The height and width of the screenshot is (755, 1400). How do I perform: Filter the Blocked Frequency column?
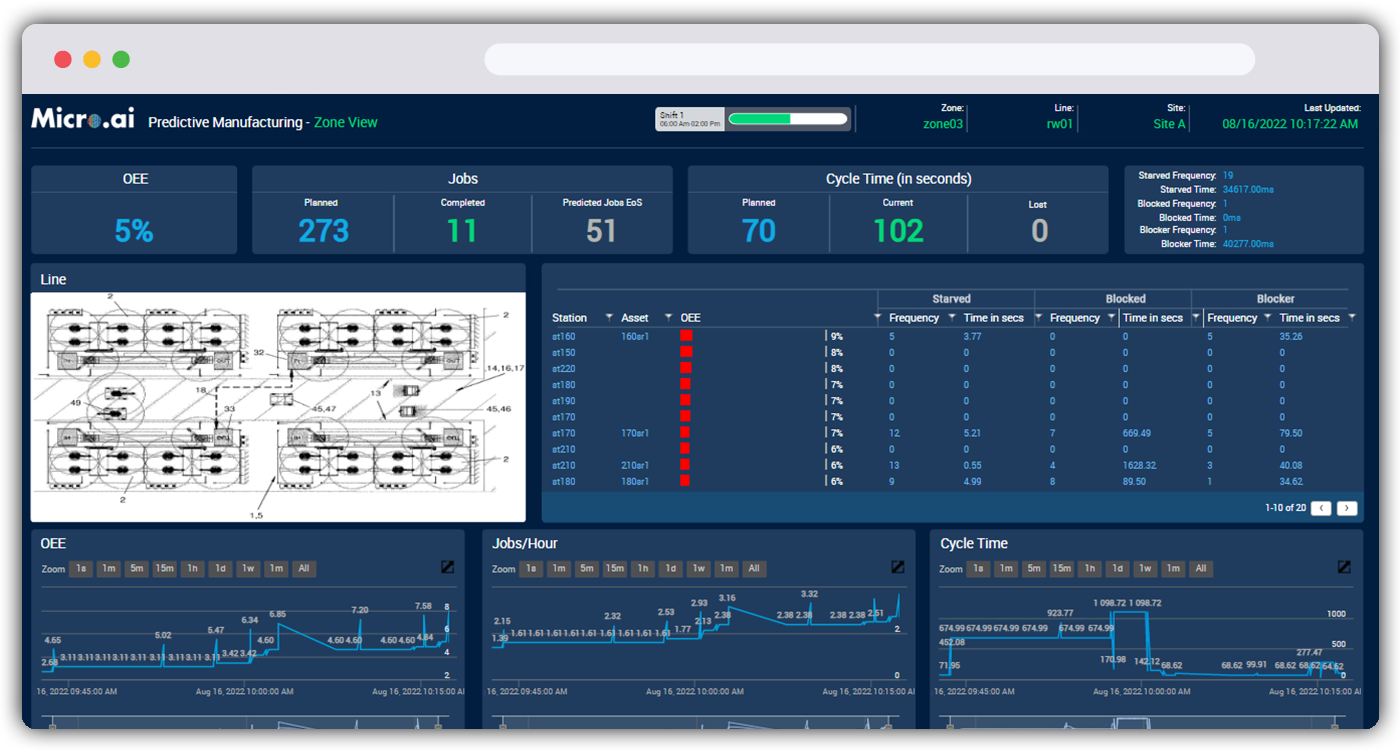[1111, 318]
